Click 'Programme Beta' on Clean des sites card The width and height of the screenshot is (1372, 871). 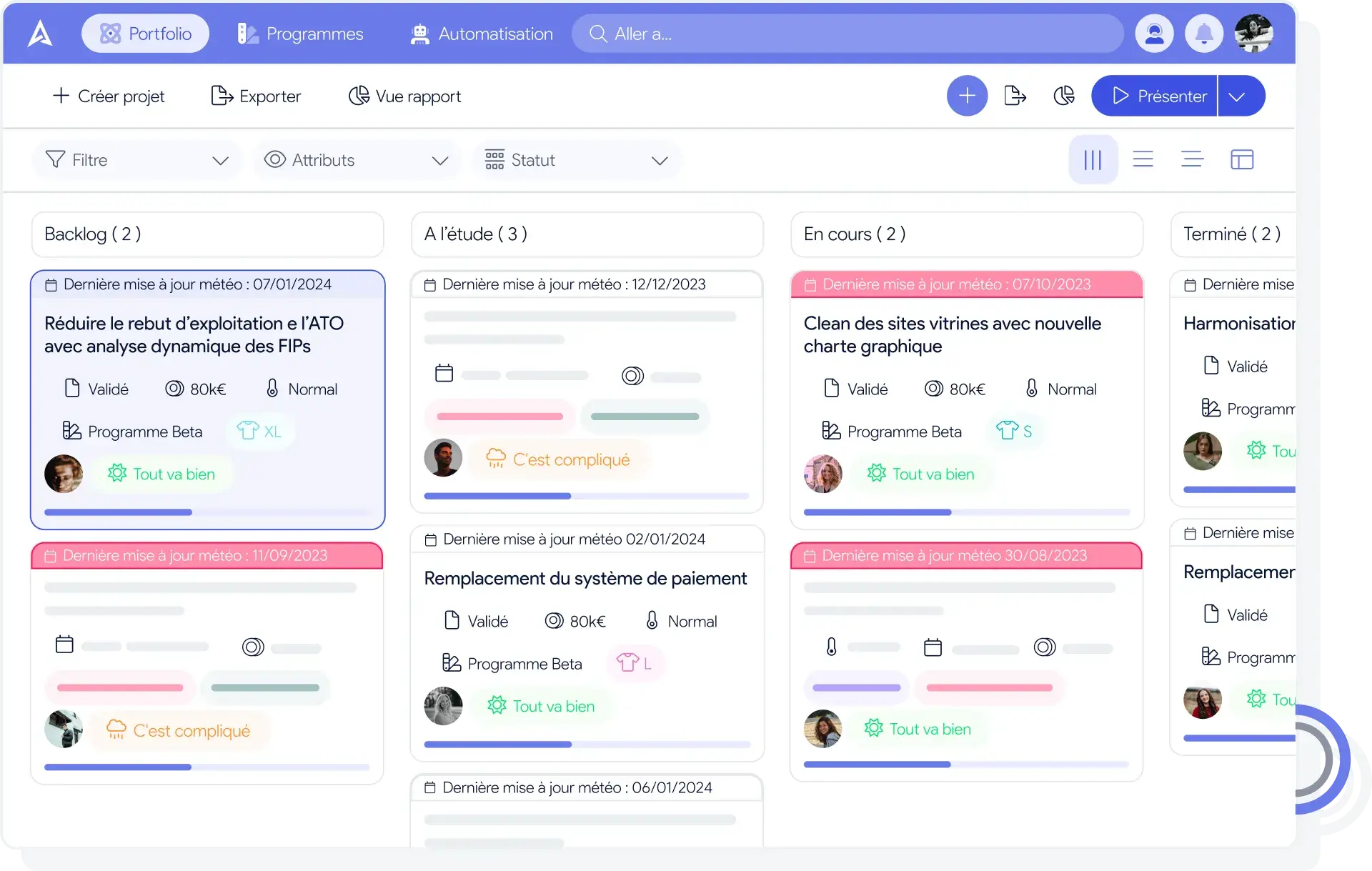[x=893, y=432]
